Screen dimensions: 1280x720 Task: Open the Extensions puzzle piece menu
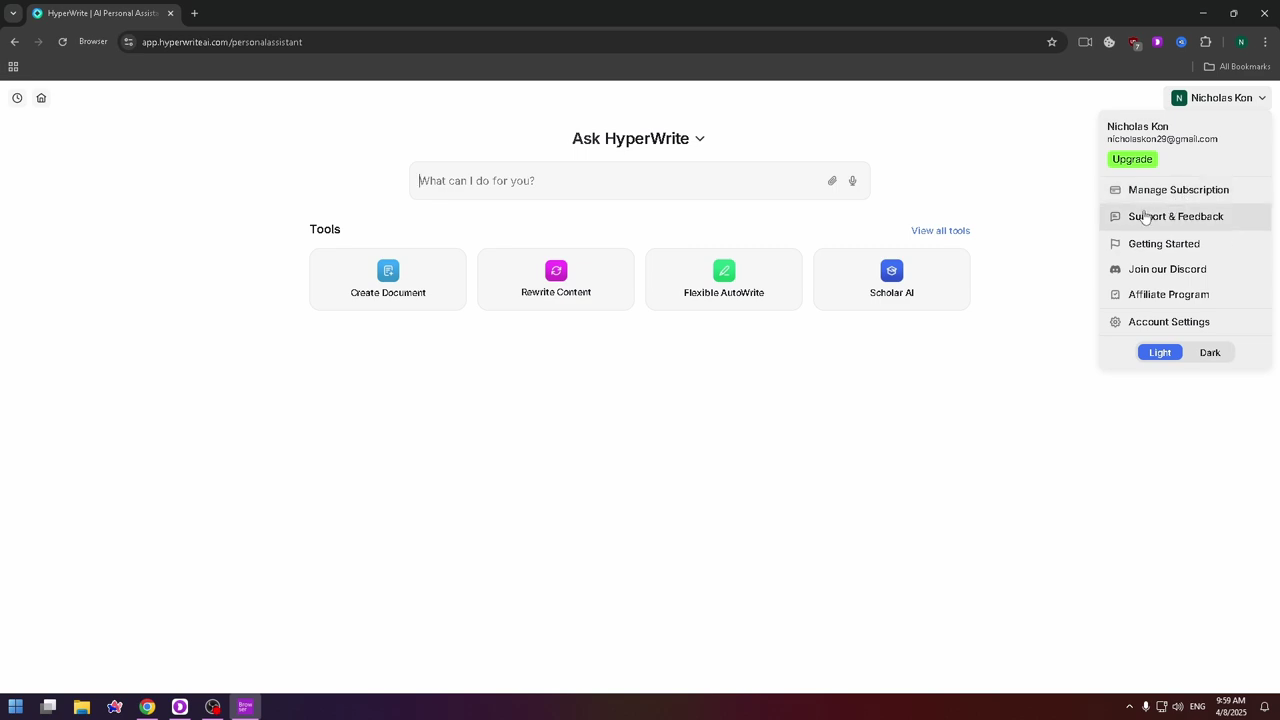click(1205, 42)
